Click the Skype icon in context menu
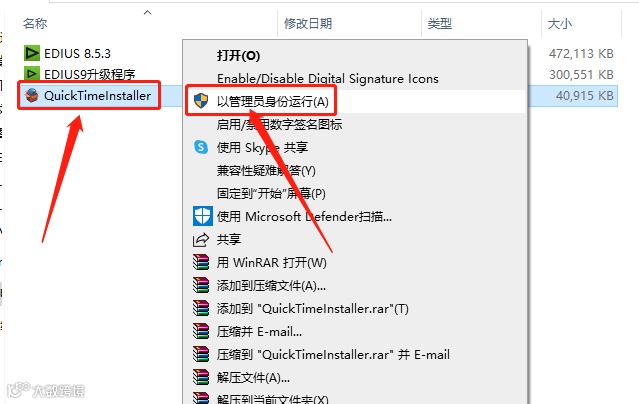Screen dimensions: 639x404 [x=201, y=147]
